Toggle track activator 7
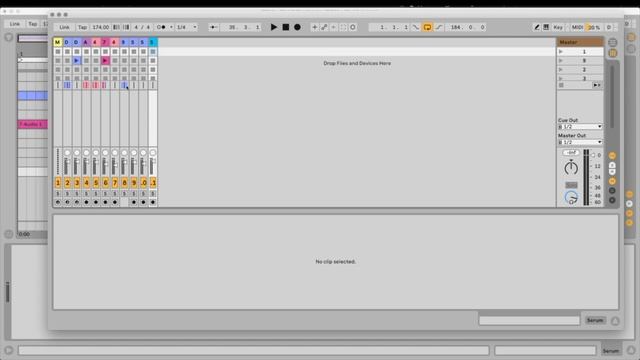This screenshot has height=360, width=640. click(x=115, y=183)
